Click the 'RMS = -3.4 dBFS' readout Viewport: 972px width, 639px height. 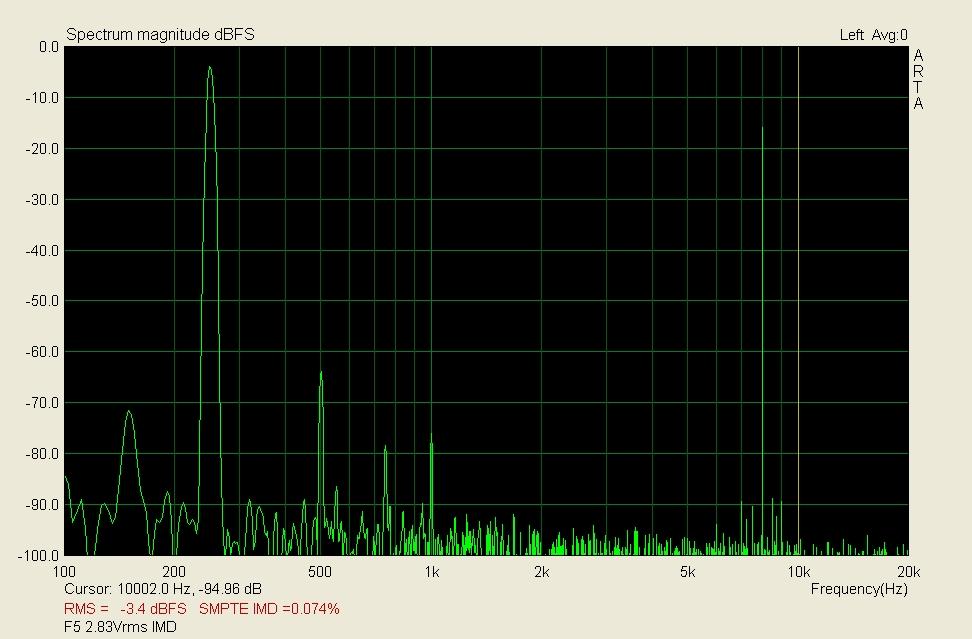coord(125,609)
